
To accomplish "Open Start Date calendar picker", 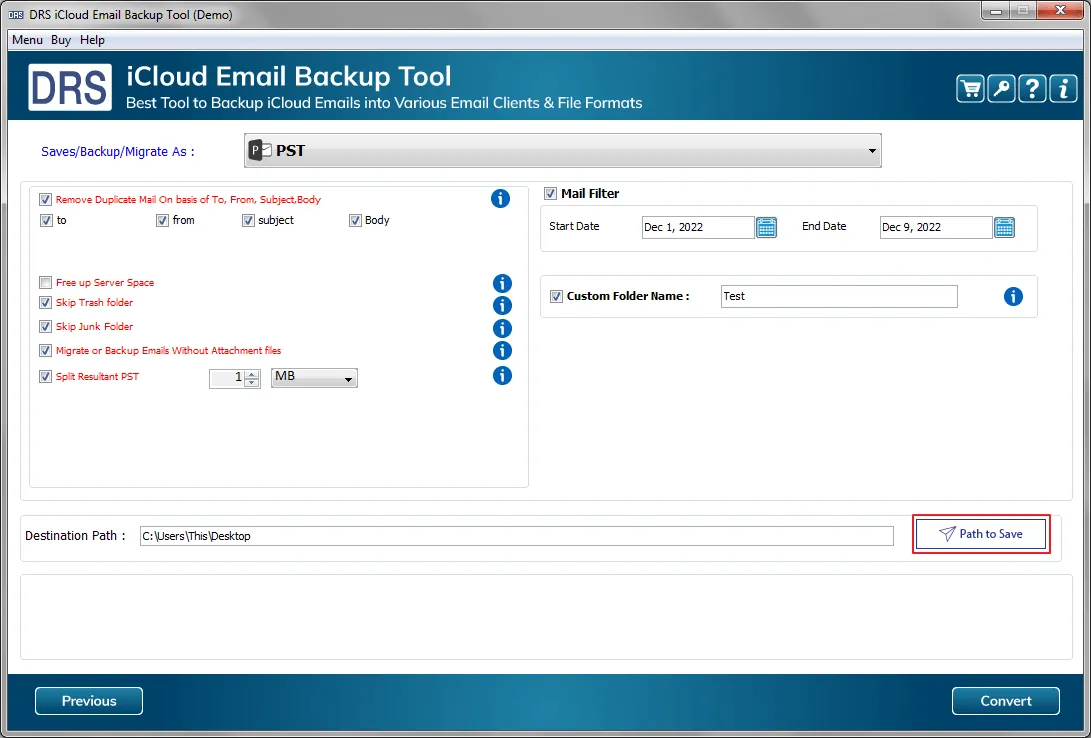I will click(x=766, y=227).
